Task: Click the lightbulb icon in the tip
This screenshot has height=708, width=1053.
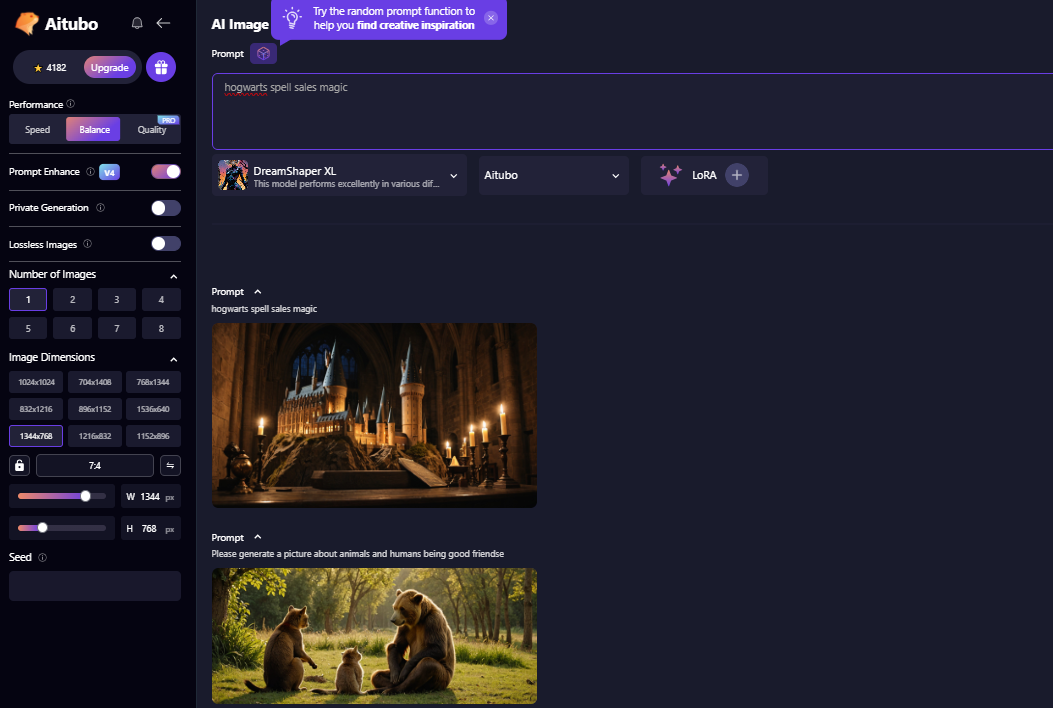Action: pos(292,18)
